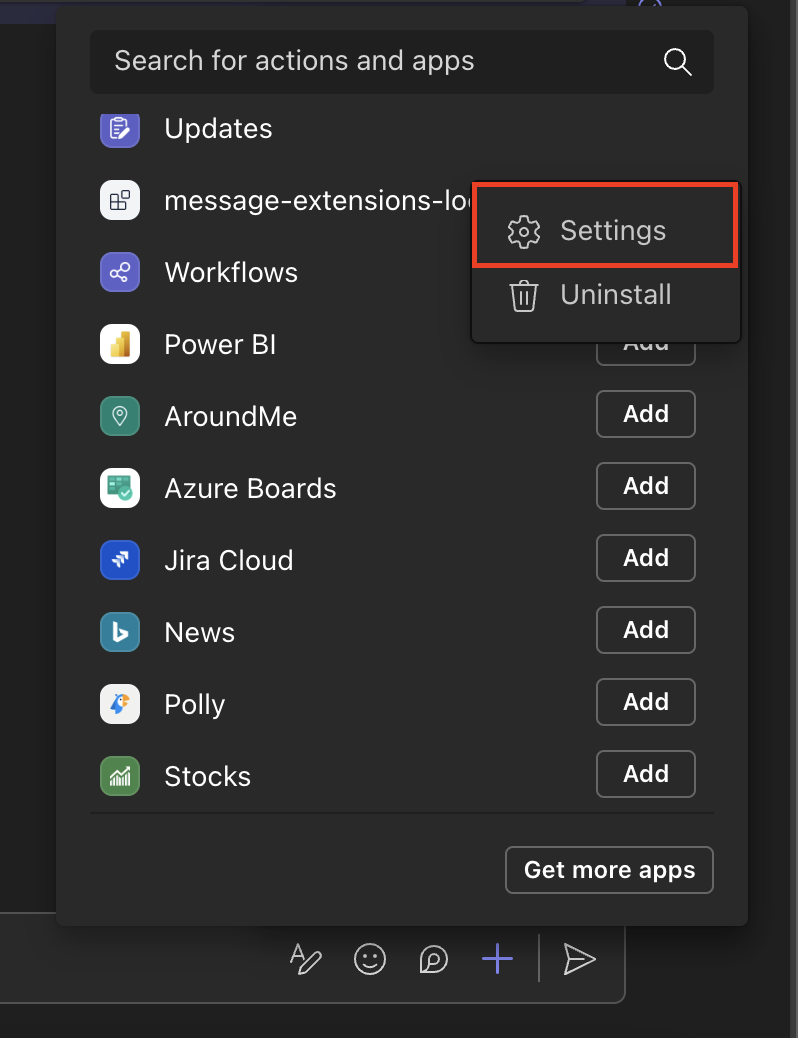Click the message-extensions app icon
This screenshot has height=1038, width=798.
point(120,201)
